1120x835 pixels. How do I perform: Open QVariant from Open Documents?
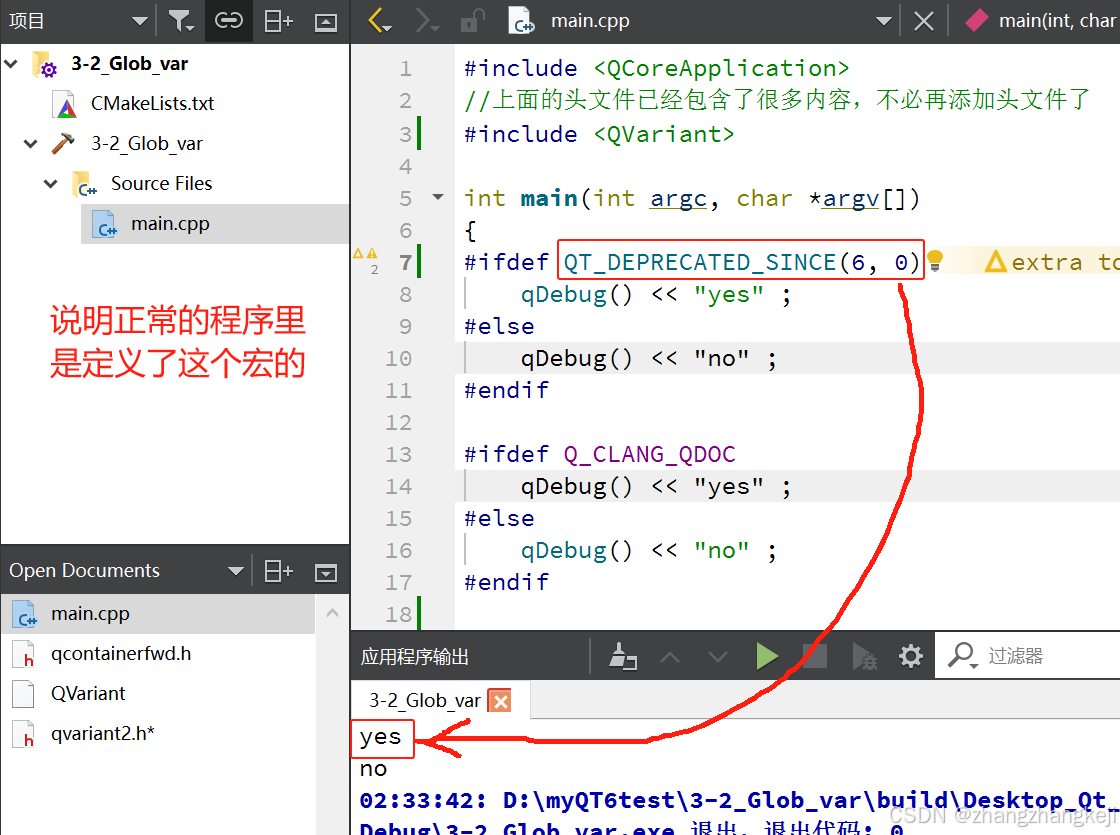88,694
